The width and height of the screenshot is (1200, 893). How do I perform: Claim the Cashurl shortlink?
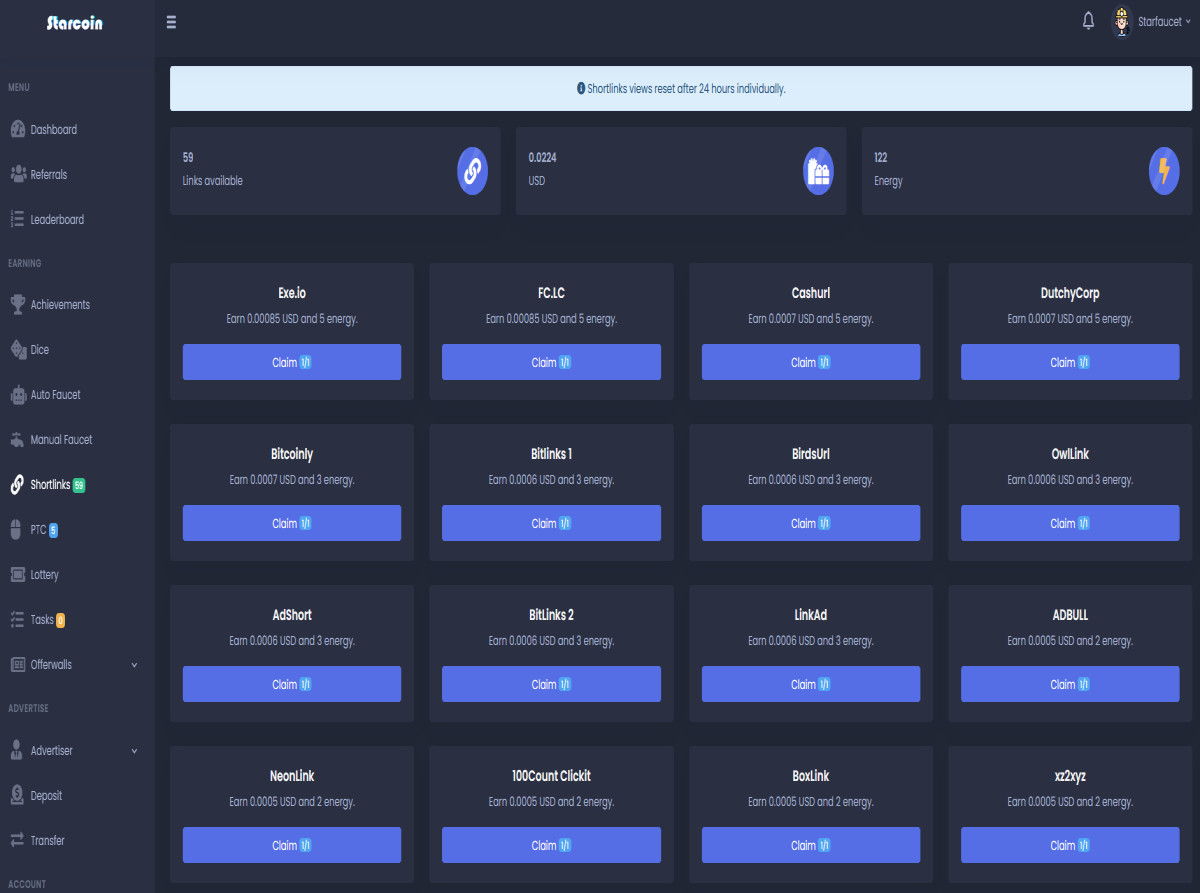pos(811,362)
